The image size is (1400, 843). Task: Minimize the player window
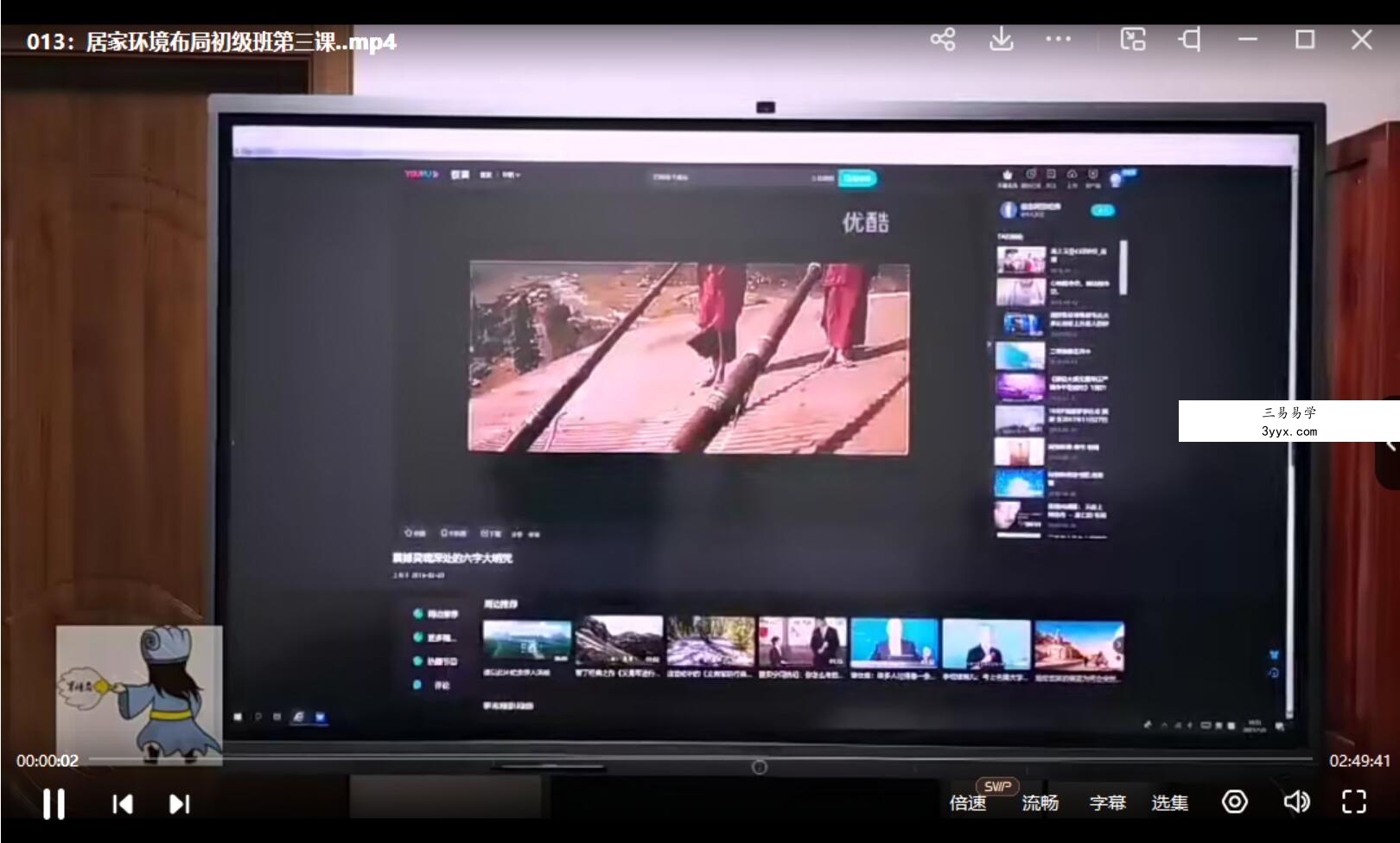1247,40
